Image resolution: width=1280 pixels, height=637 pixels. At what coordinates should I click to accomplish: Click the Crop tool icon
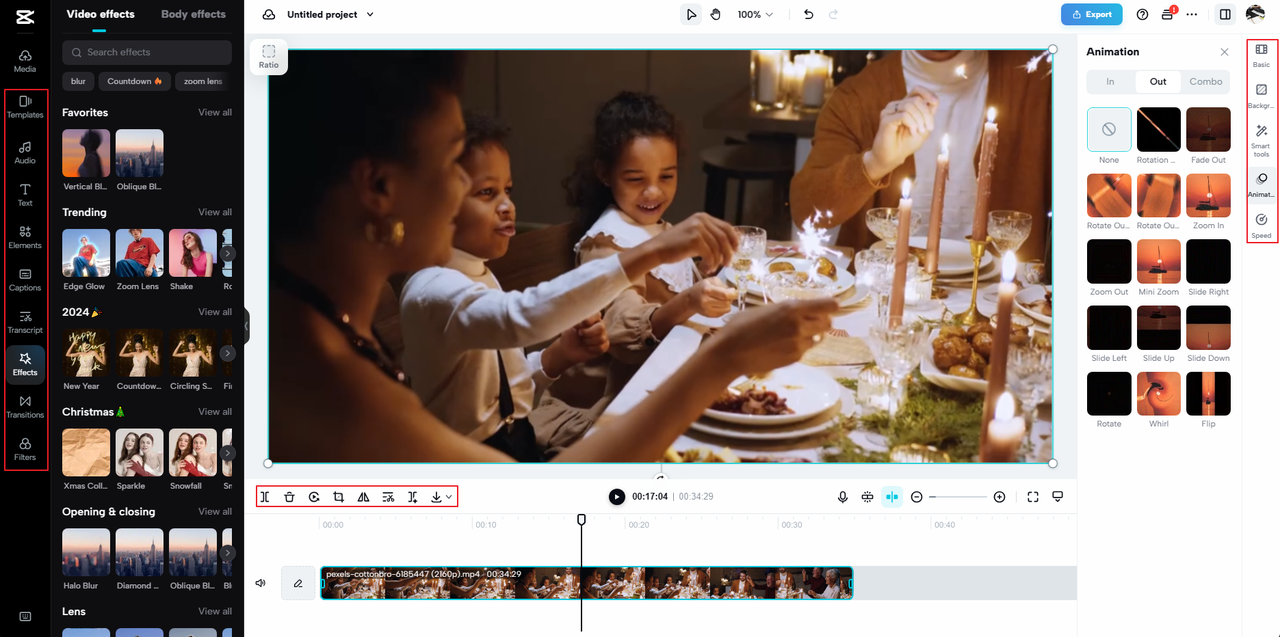(x=338, y=497)
